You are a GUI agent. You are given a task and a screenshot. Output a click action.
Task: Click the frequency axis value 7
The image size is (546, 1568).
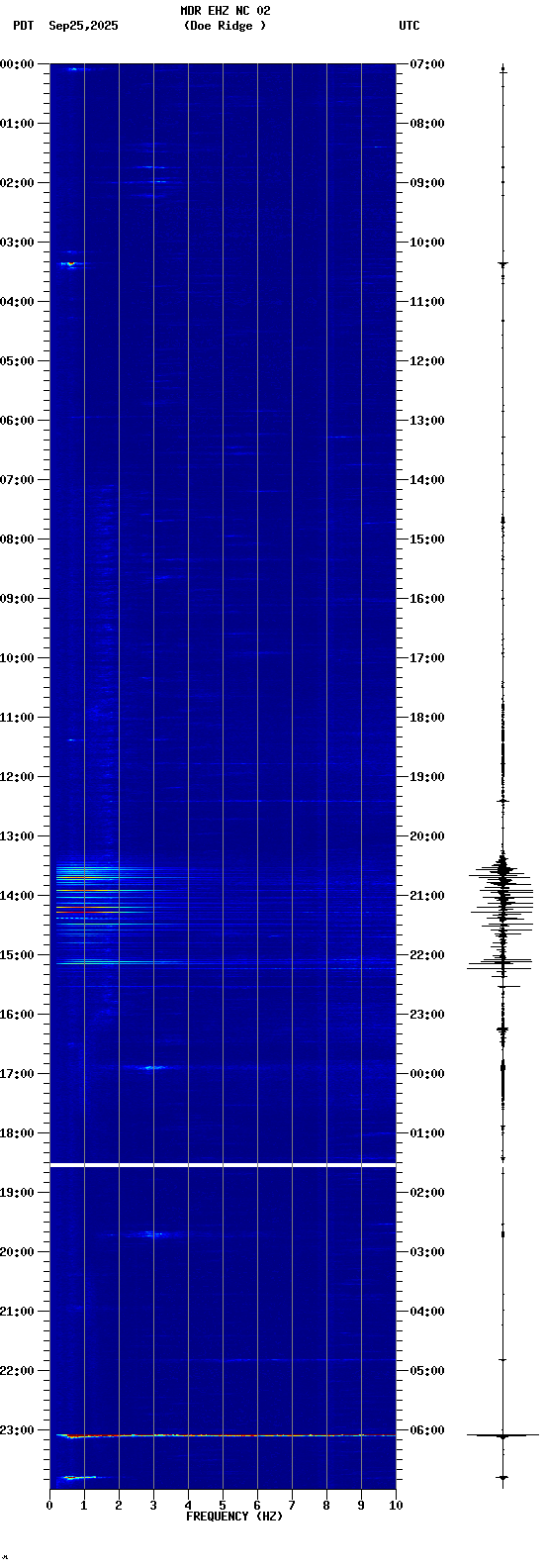tap(292, 1507)
